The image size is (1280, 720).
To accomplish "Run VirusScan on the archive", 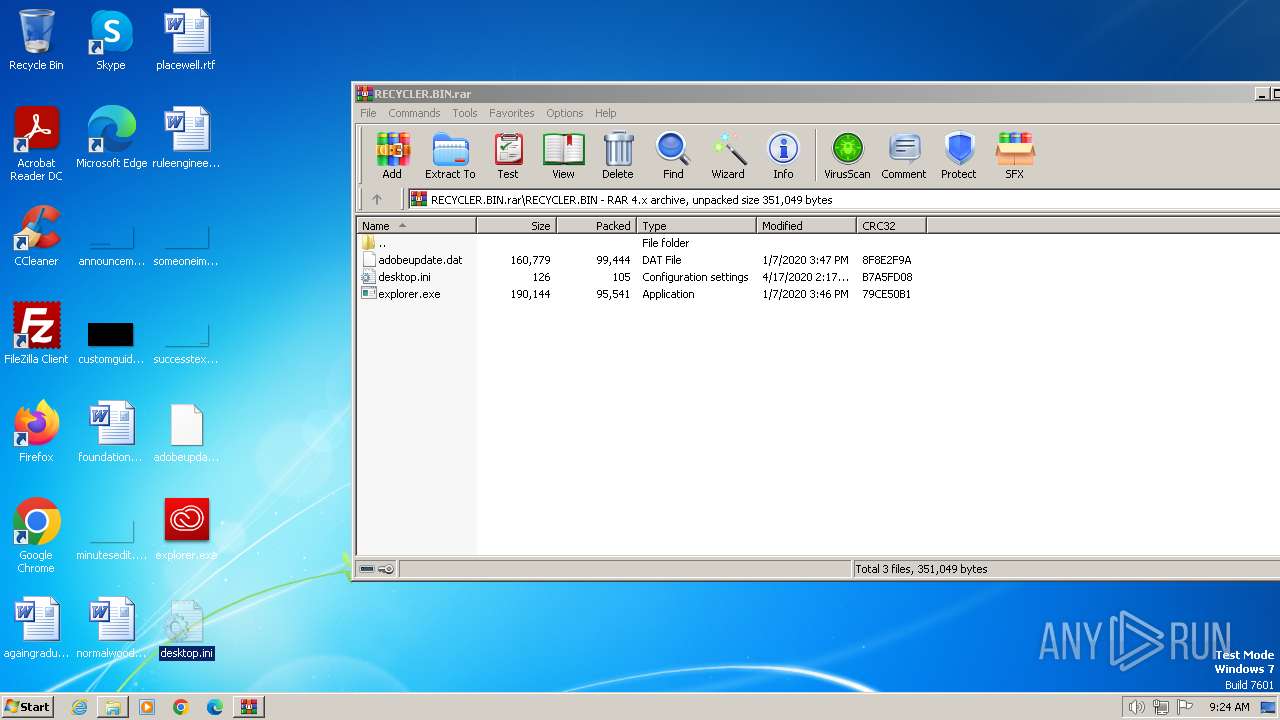I will coord(847,156).
